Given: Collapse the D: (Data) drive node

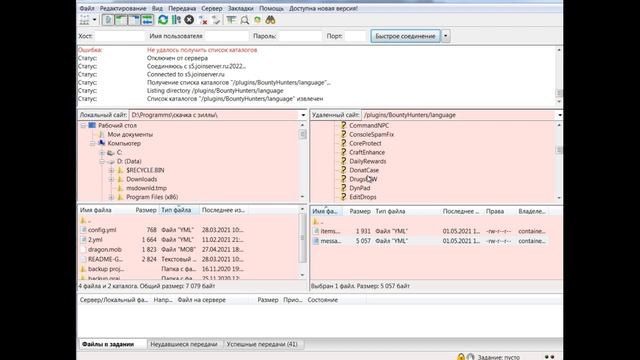Looking at the screenshot, I should click(102, 161).
